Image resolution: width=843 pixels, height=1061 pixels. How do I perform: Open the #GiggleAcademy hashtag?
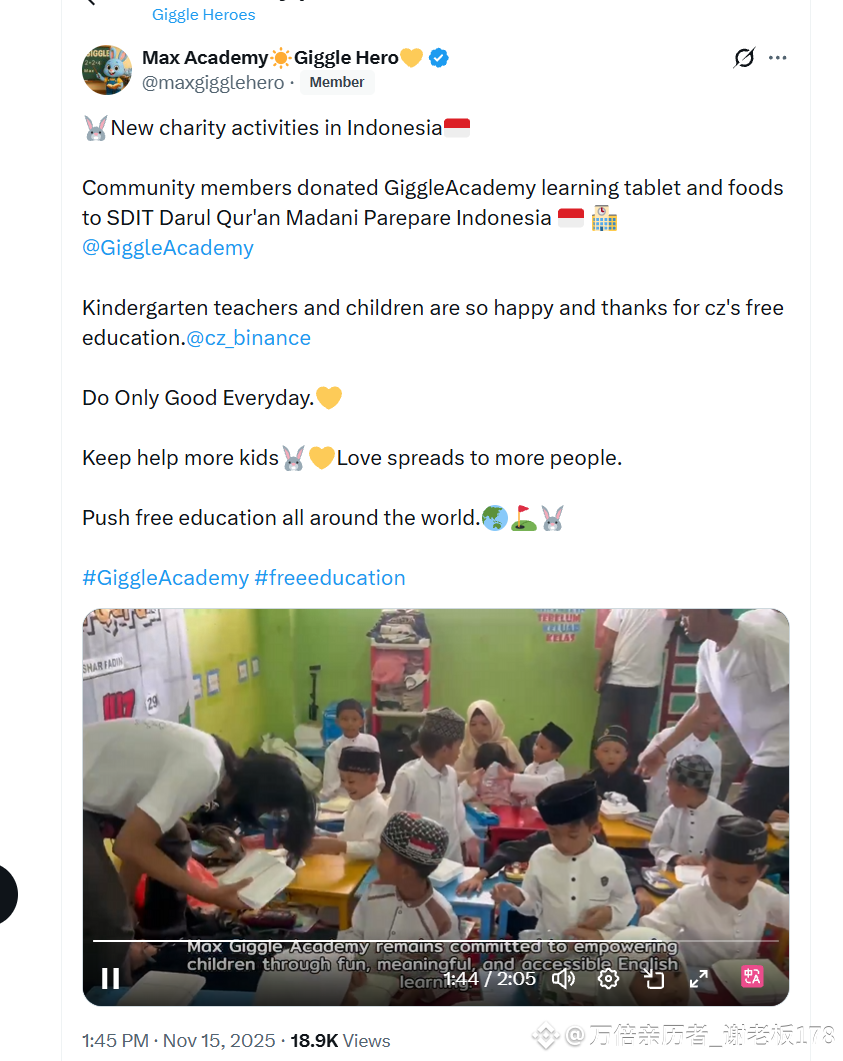click(x=166, y=578)
